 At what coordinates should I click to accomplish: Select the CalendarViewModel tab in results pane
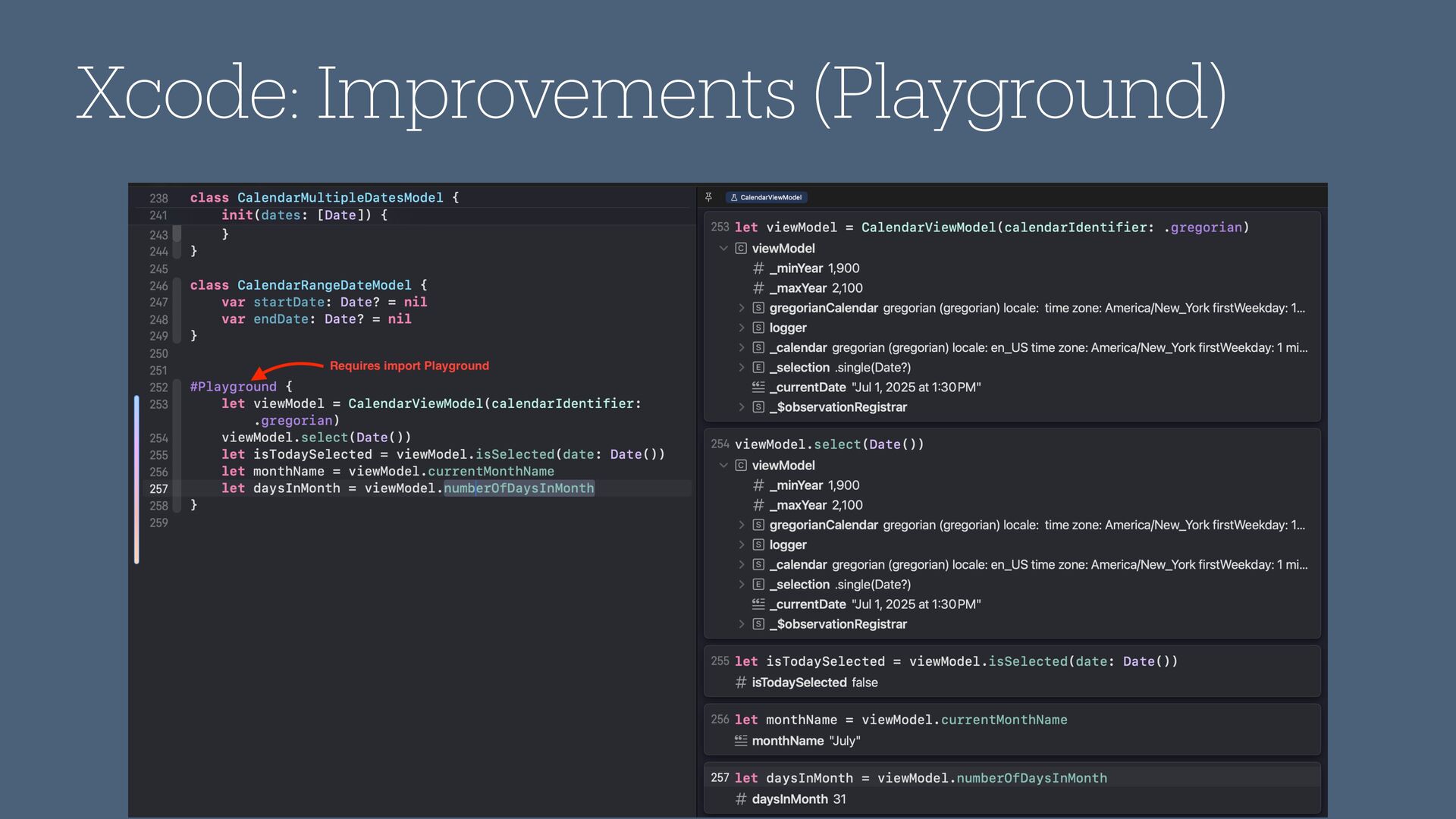tap(766, 197)
